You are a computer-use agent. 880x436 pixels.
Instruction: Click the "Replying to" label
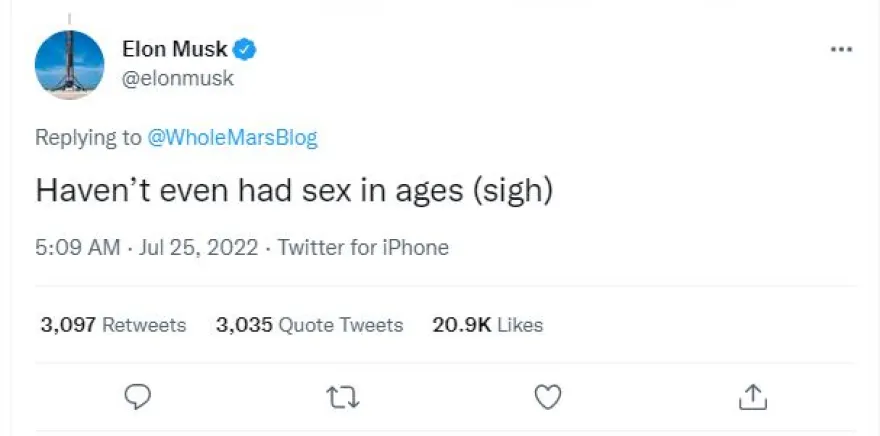[x=88, y=138]
